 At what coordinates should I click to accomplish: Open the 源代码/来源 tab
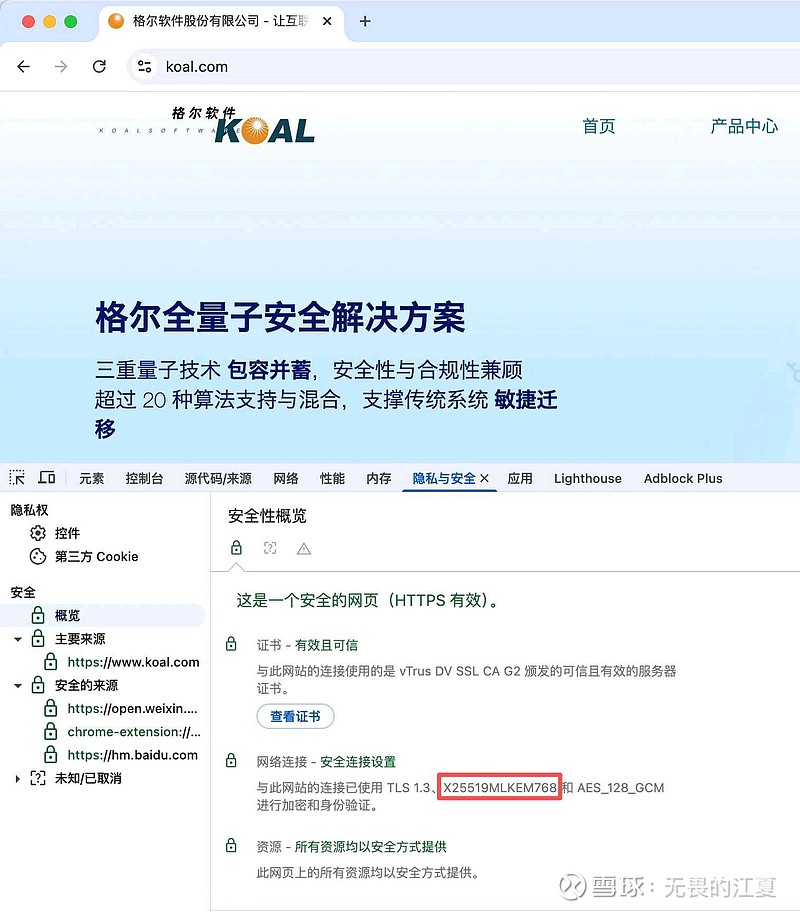pos(218,479)
